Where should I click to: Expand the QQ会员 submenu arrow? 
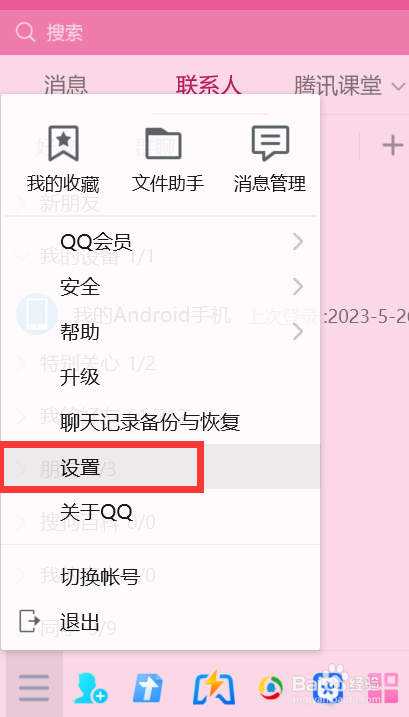298,241
